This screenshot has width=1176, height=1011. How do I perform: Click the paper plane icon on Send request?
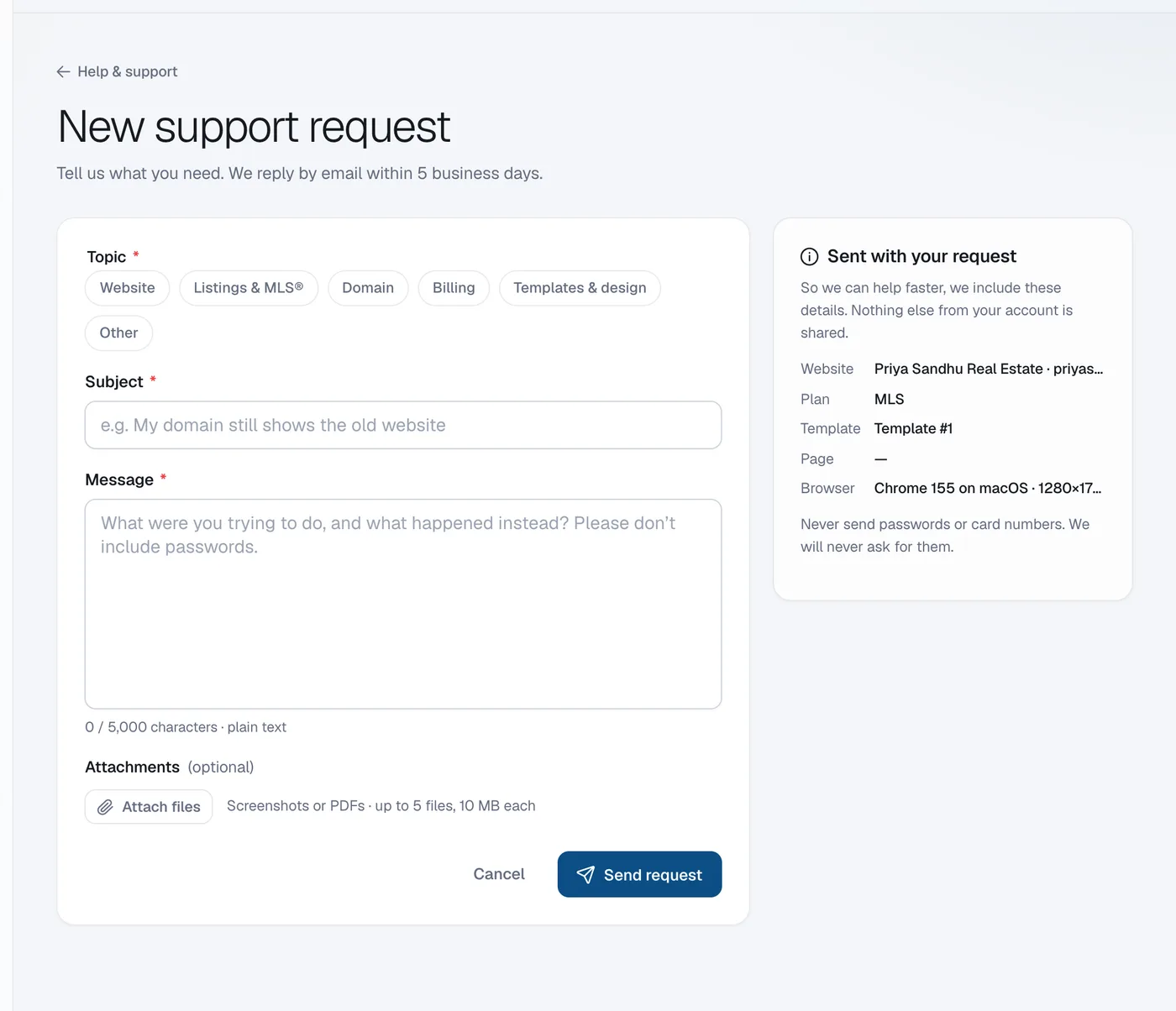[x=585, y=875]
